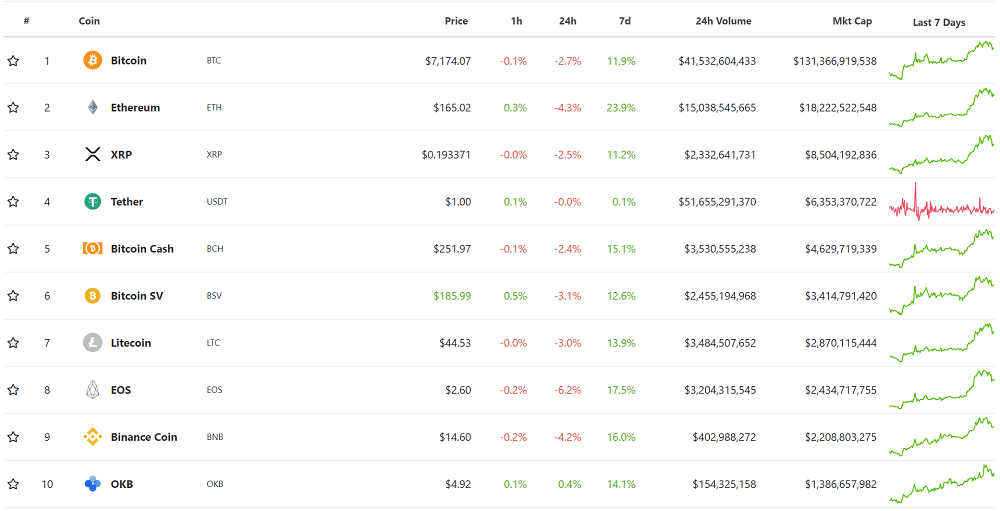Open Binance Coin's 7-day sparkline
The height and width of the screenshot is (511, 1000).
(x=942, y=437)
